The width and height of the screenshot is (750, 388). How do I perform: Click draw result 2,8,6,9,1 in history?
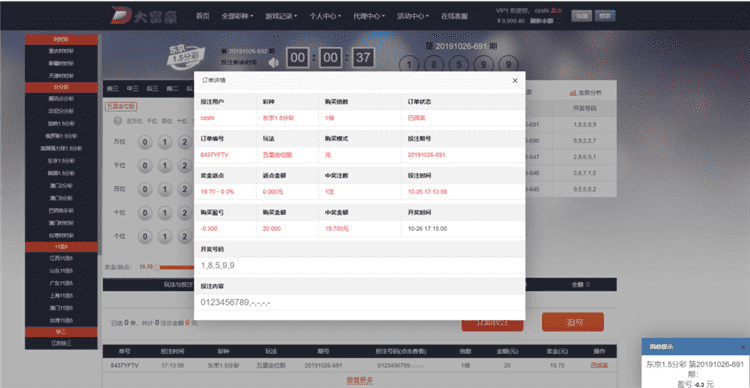[585, 157]
